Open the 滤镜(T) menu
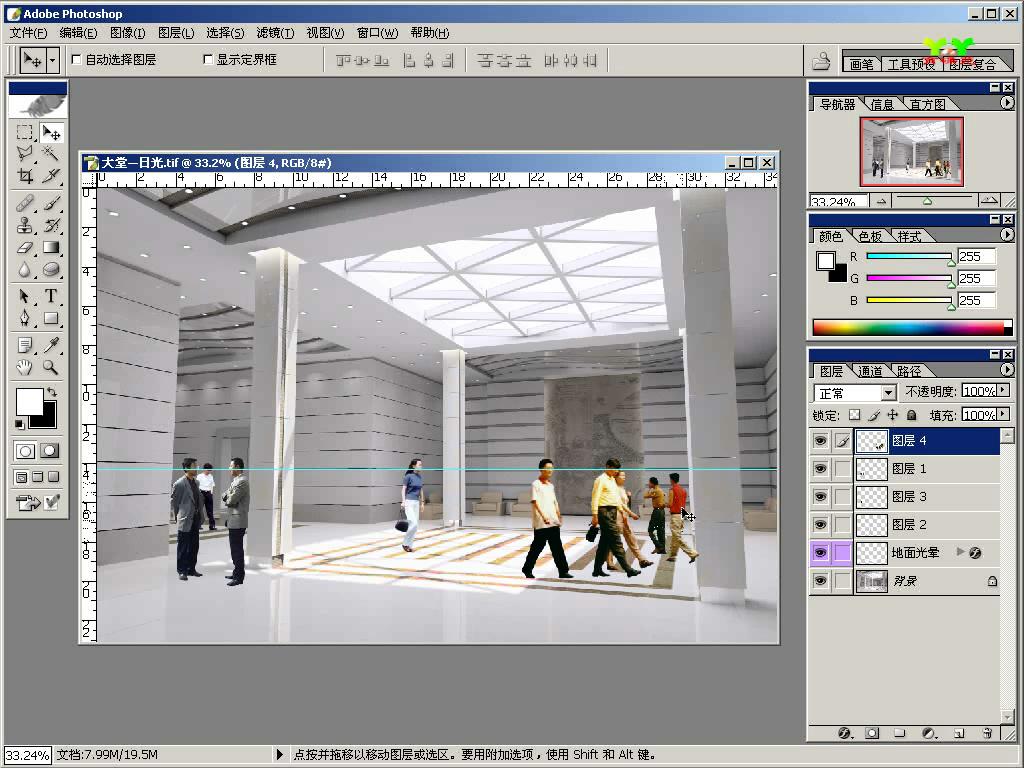 coord(275,33)
